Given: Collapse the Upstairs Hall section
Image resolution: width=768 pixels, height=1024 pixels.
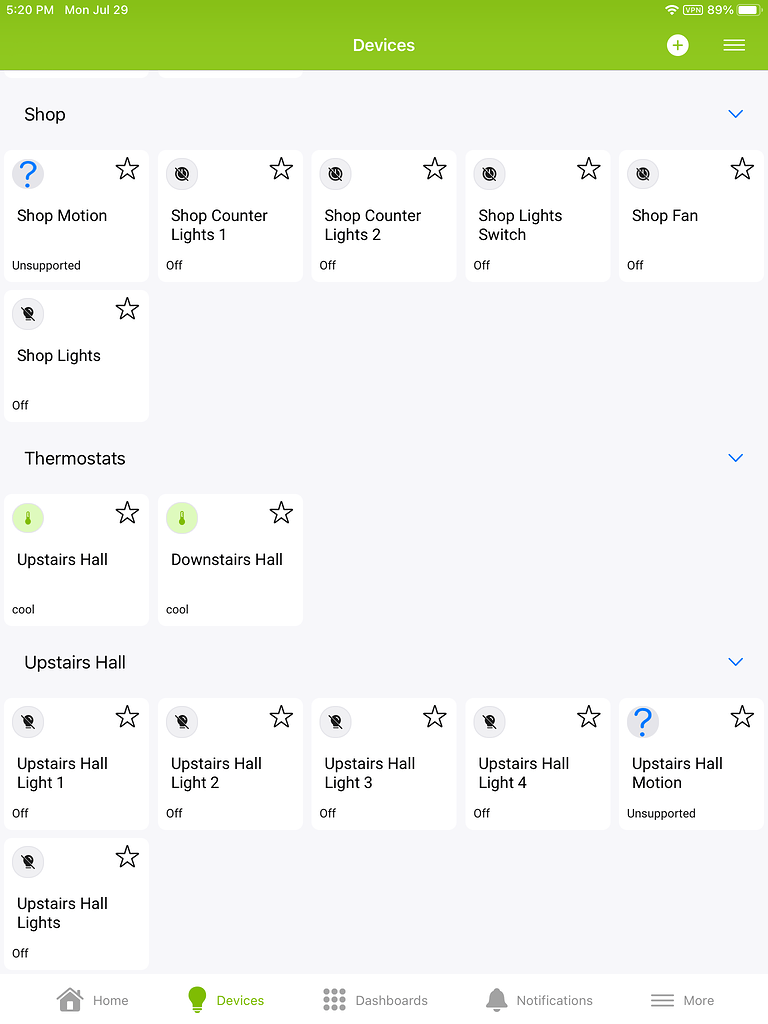Looking at the screenshot, I should point(736,662).
